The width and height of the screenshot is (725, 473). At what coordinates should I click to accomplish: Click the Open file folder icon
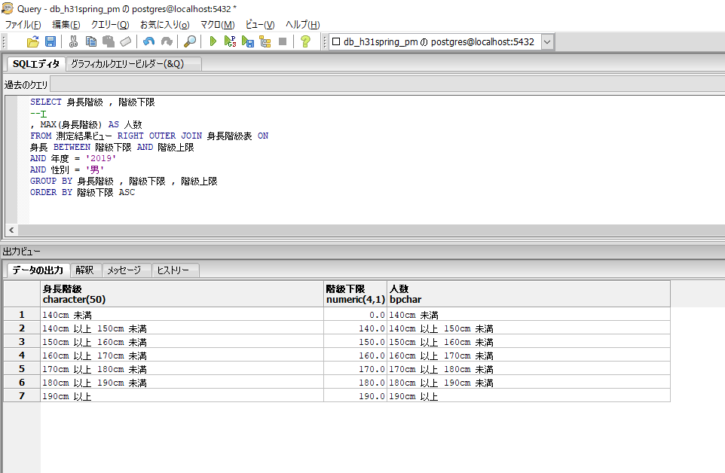coord(33,42)
